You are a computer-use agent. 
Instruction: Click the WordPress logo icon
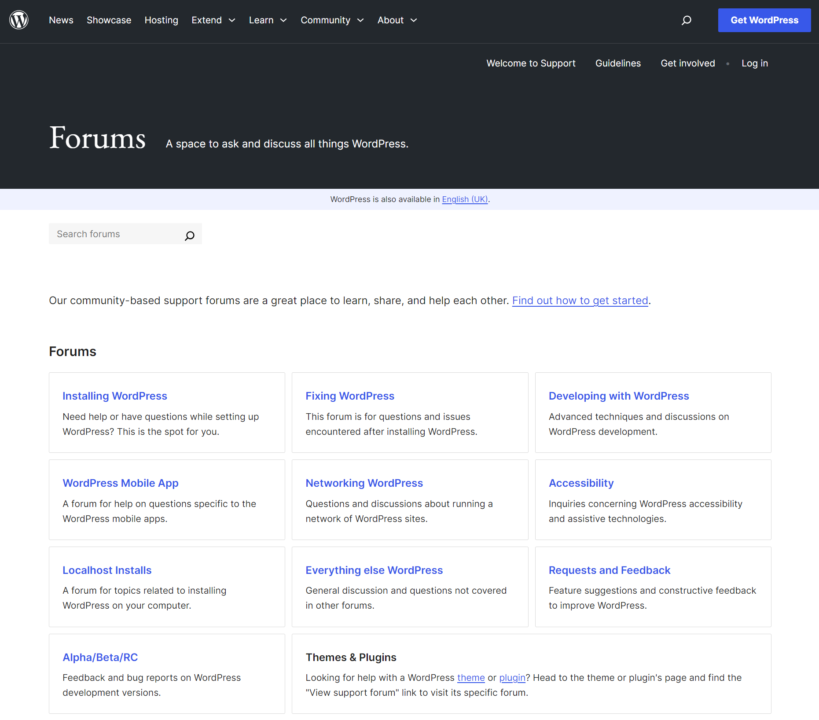[18, 19]
